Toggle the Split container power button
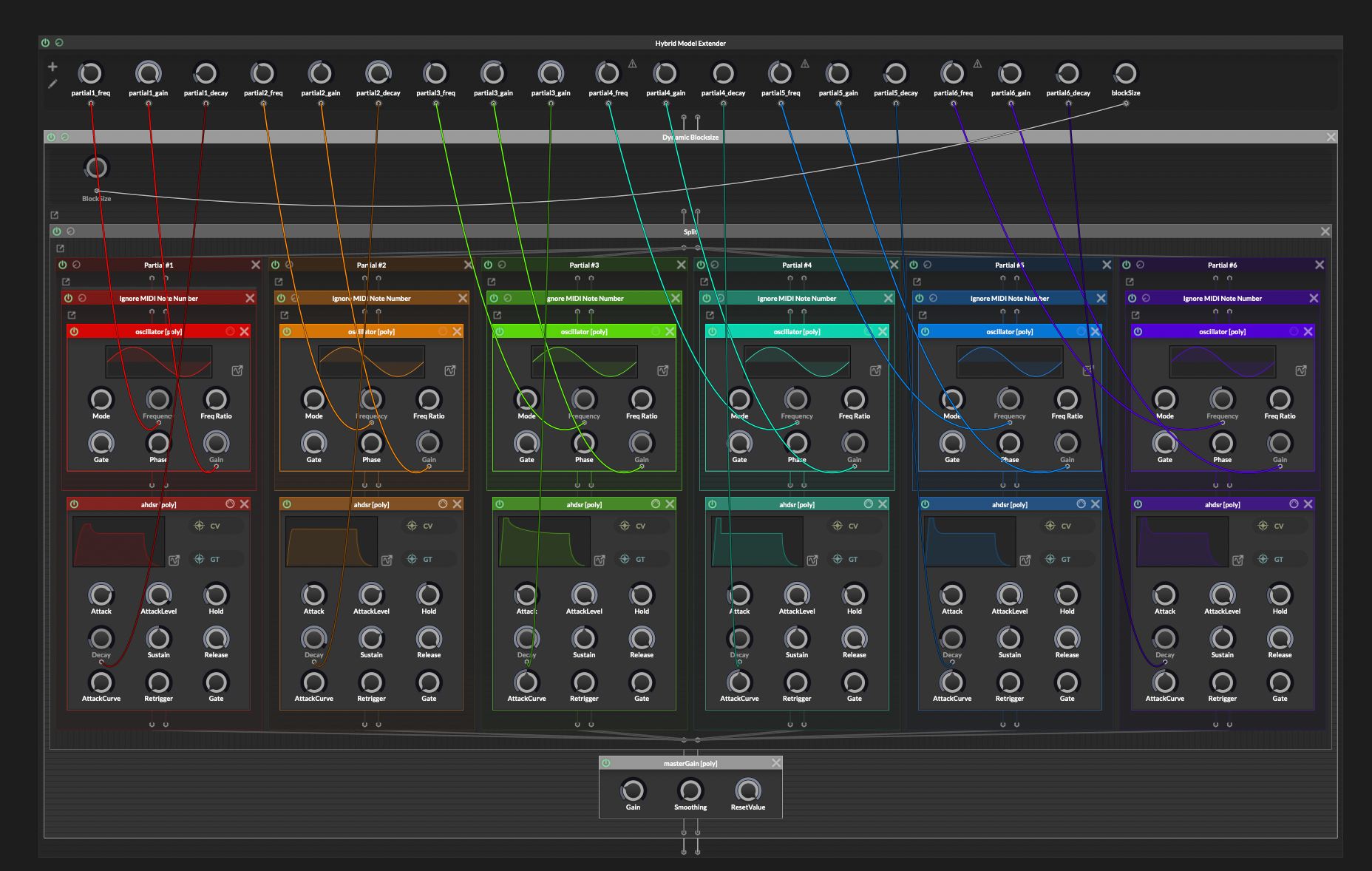Viewport: 1372px width, 871px height. (56, 231)
